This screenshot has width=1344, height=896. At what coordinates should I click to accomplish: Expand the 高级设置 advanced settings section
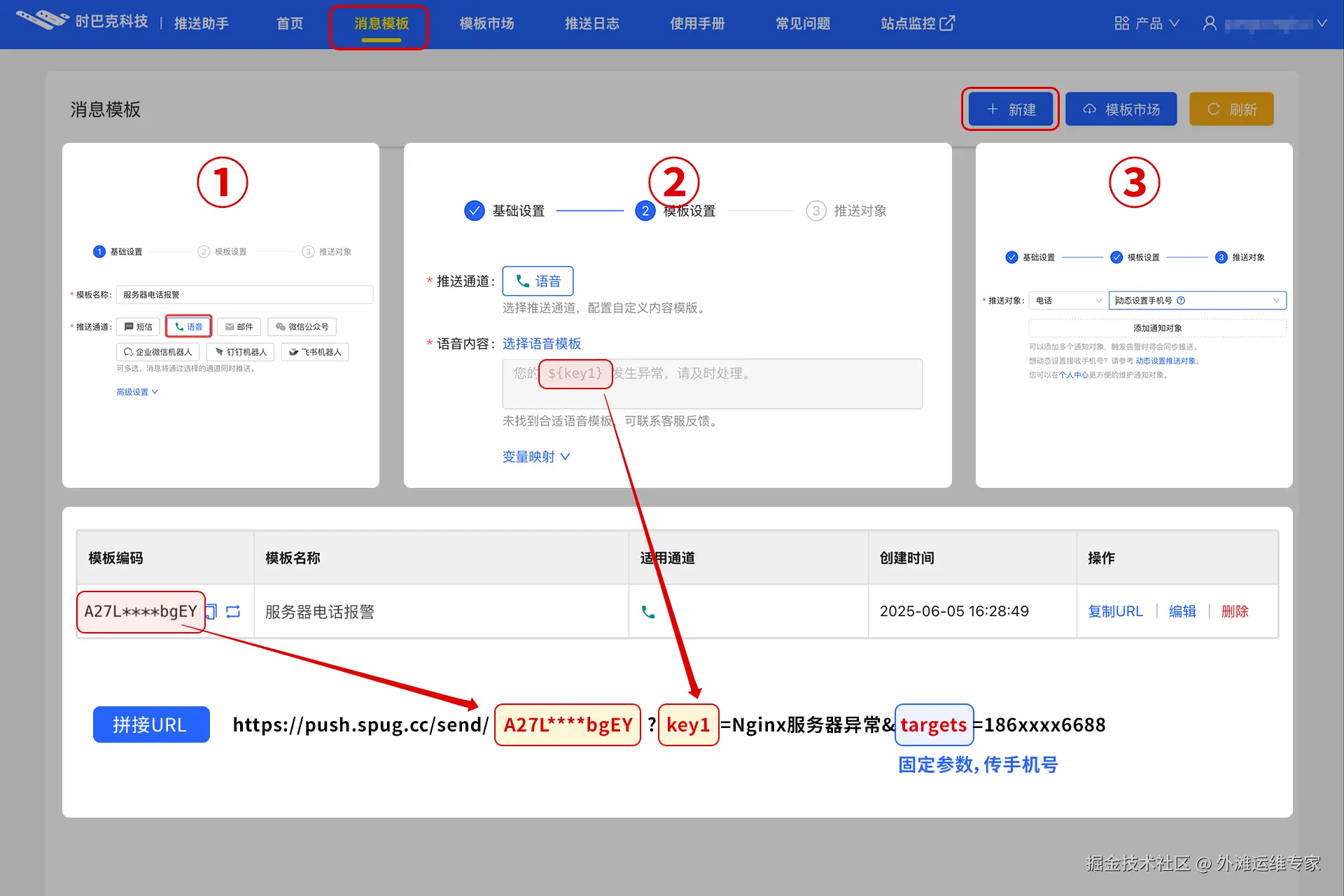point(137,391)
